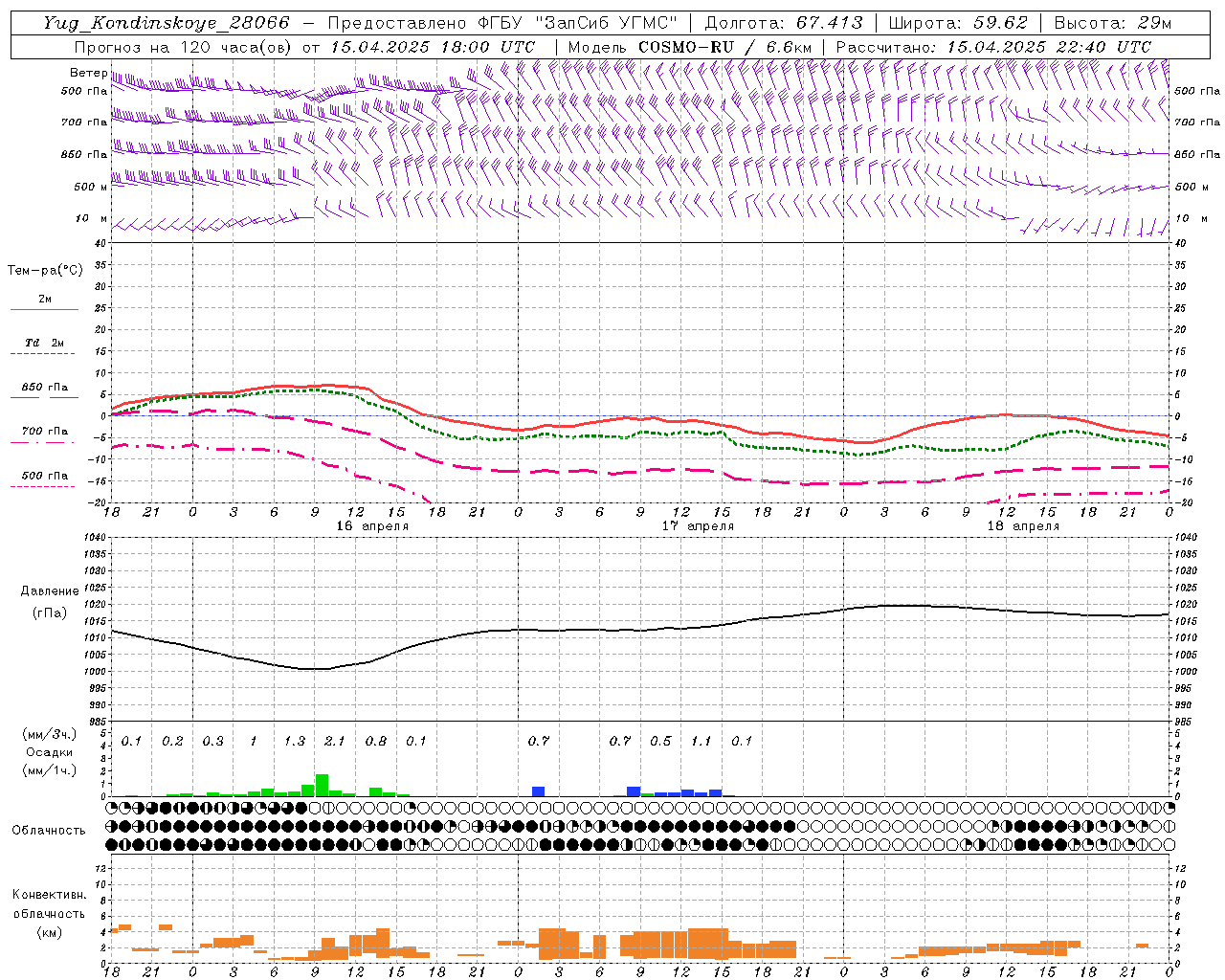Select the provider text ФГБУ "ЗапСиб УГМС"
The width and height of the screenshot is (1225, 980).
click(x=577, y=23)
